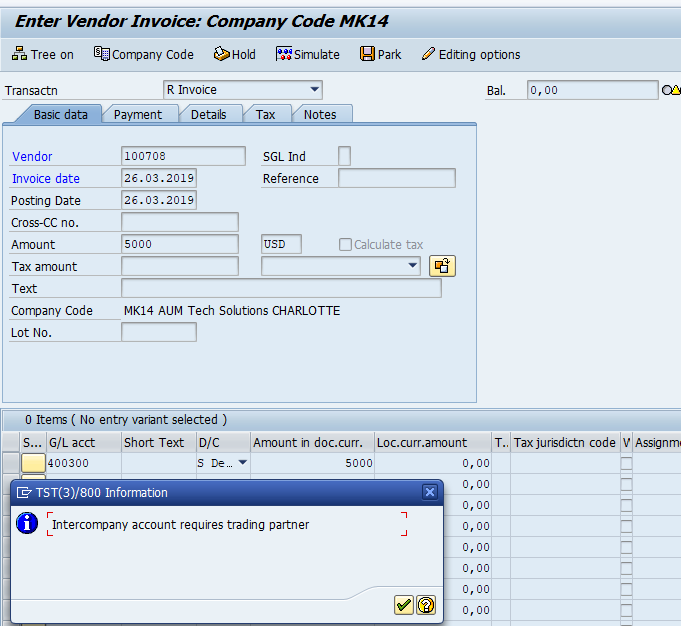Open Editing options pencil icon
The image size is (681, 626).
pyautogui.click(x=429, y=54)
